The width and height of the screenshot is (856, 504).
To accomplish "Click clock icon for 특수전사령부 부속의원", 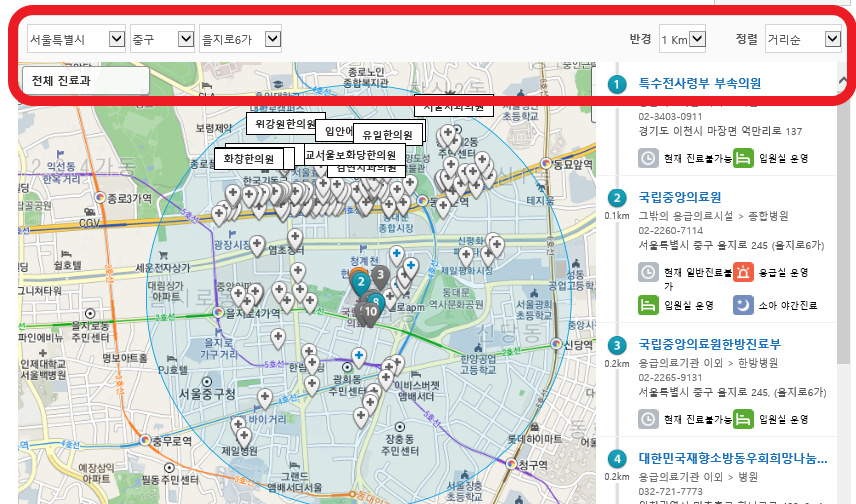I will pyautogui.click(x=648, y=158).
